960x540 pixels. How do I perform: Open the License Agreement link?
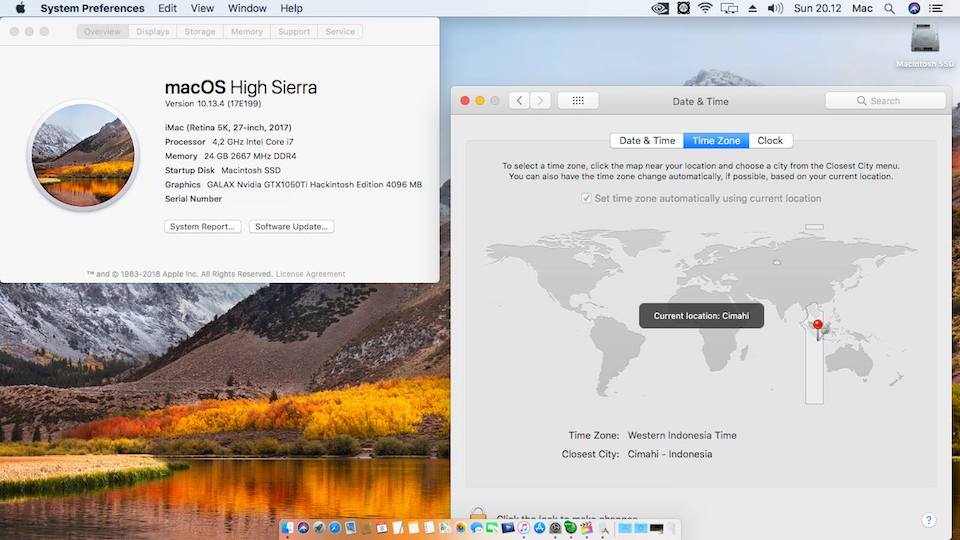pos(310,274)
